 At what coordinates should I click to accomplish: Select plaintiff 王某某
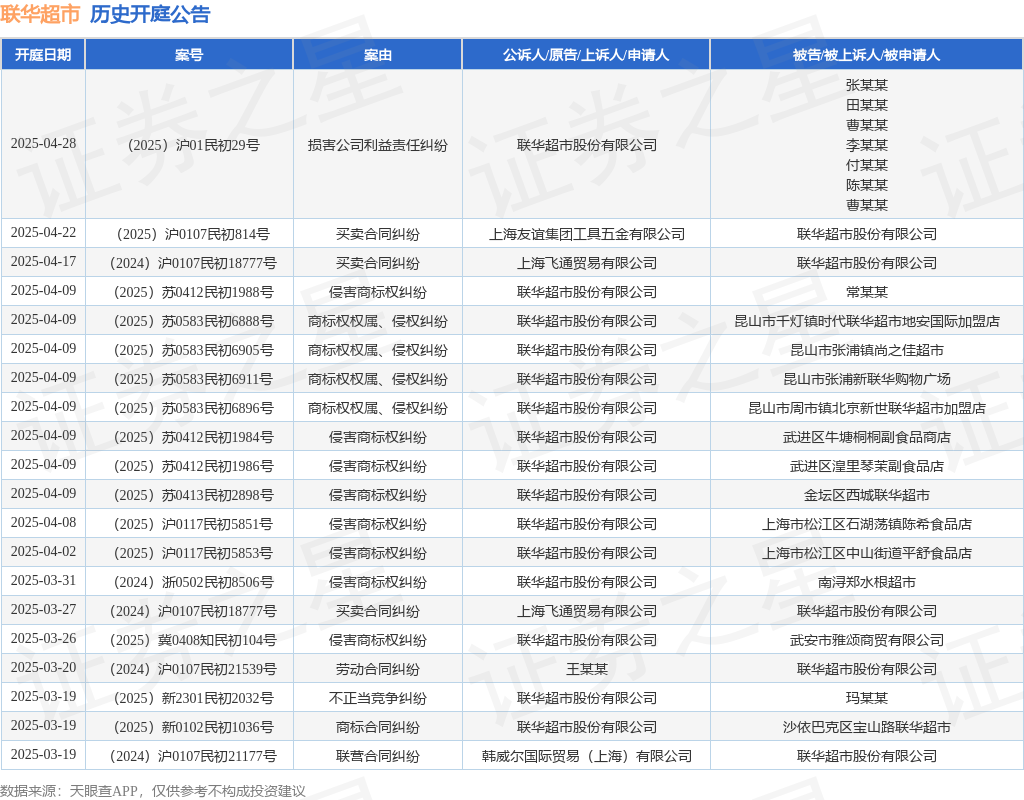click(586, 669)
